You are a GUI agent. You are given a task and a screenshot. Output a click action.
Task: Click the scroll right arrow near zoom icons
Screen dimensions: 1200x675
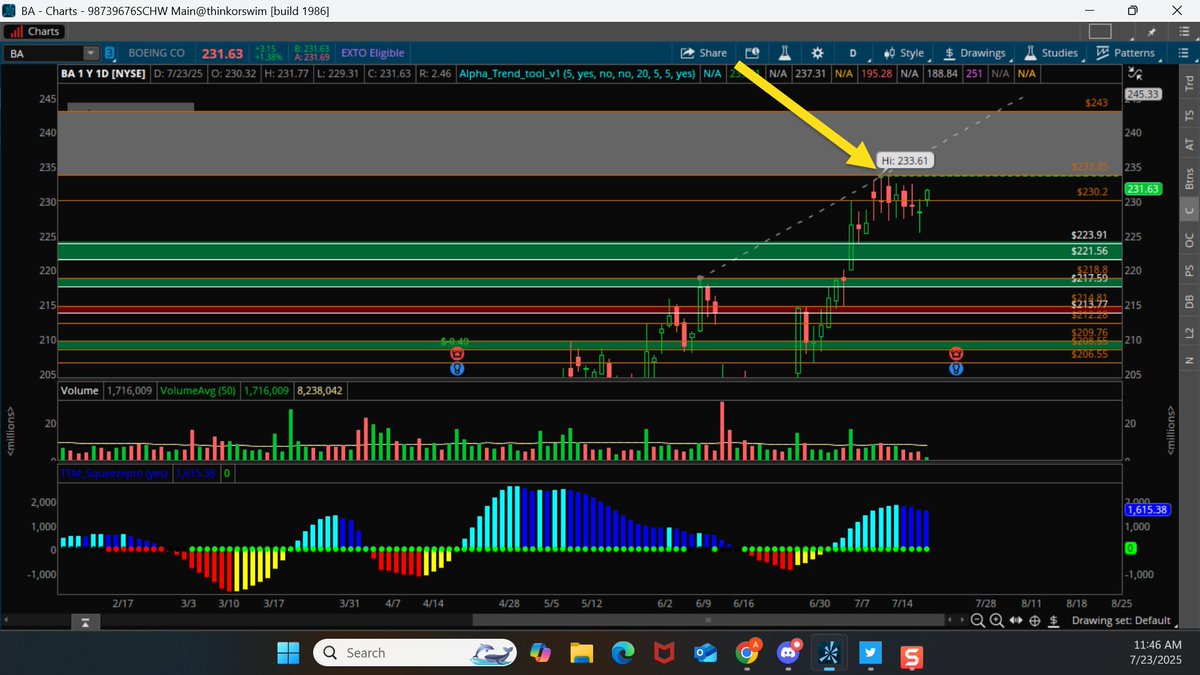tap(964, 621)
